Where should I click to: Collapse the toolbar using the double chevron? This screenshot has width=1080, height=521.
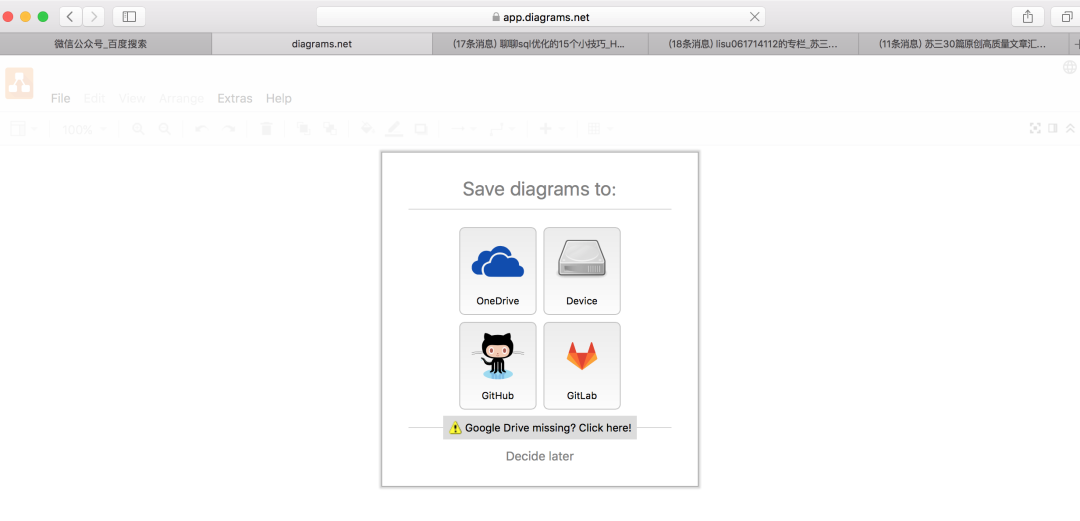pos(1070,128)
